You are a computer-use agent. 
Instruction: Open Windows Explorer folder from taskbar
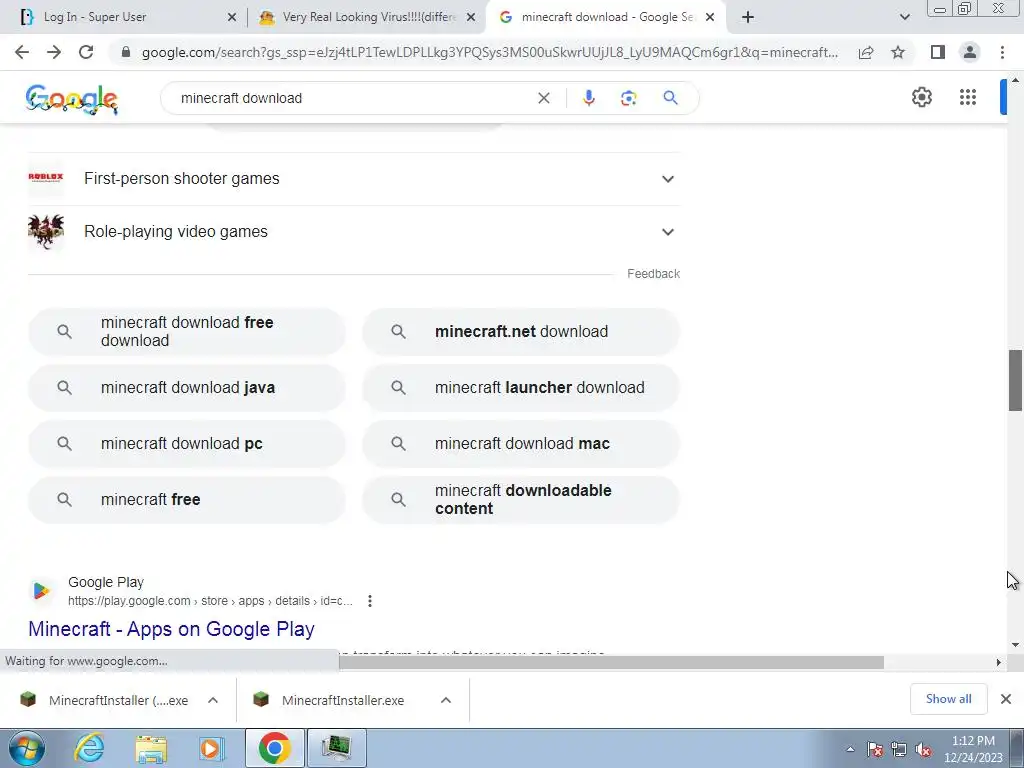(151, 748)
